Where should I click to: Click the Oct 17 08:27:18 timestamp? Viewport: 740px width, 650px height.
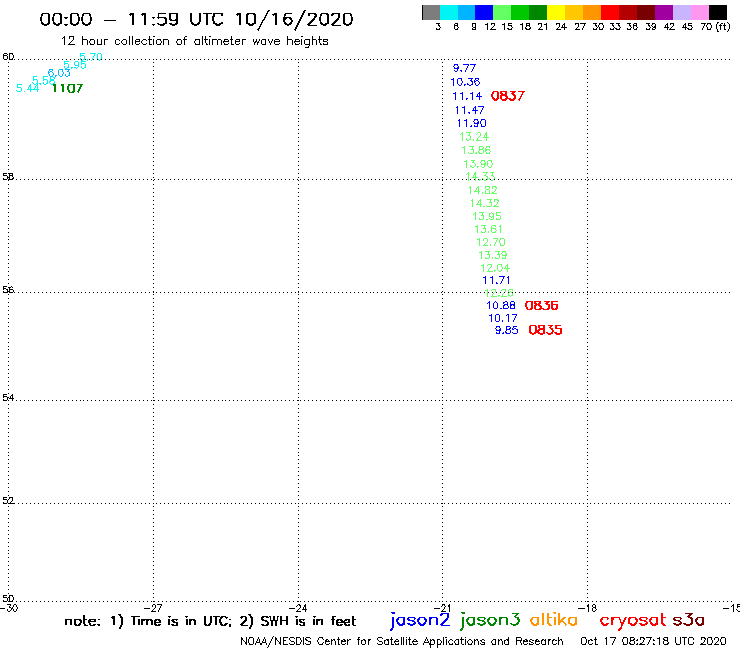click(x=653, y=641)
